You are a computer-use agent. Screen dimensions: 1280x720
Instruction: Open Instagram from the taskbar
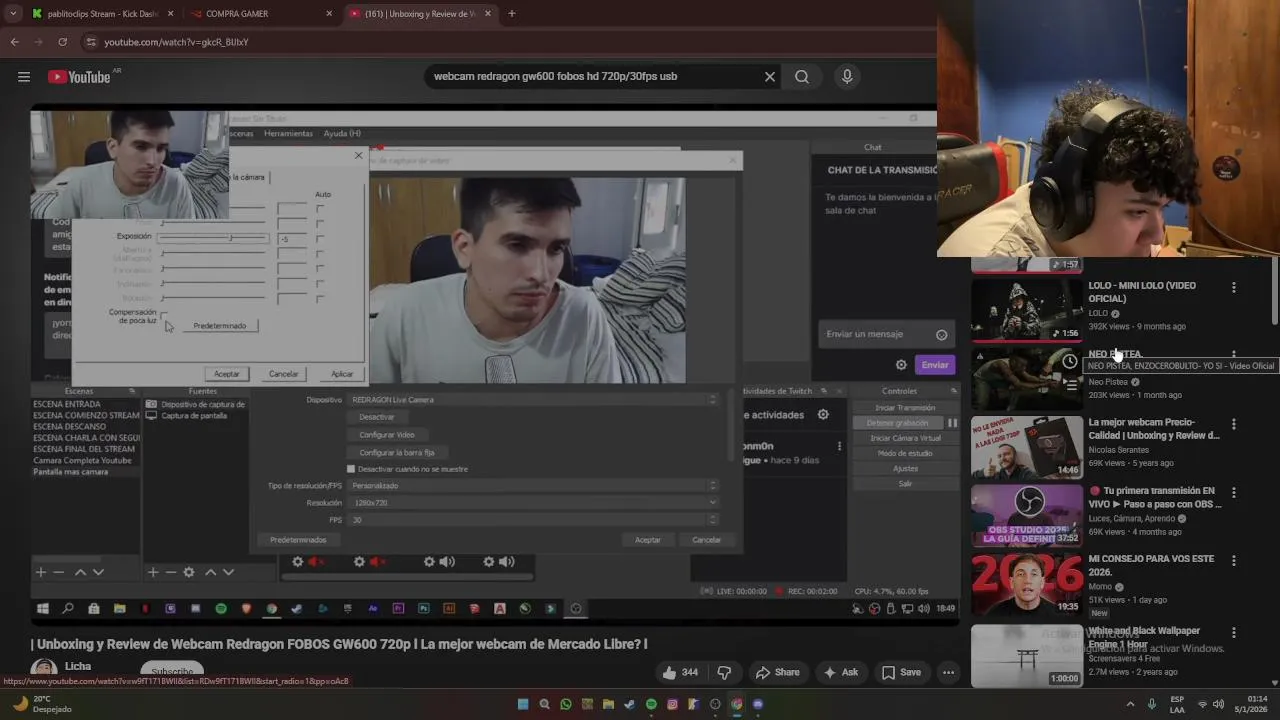click(x=672, y=704)
